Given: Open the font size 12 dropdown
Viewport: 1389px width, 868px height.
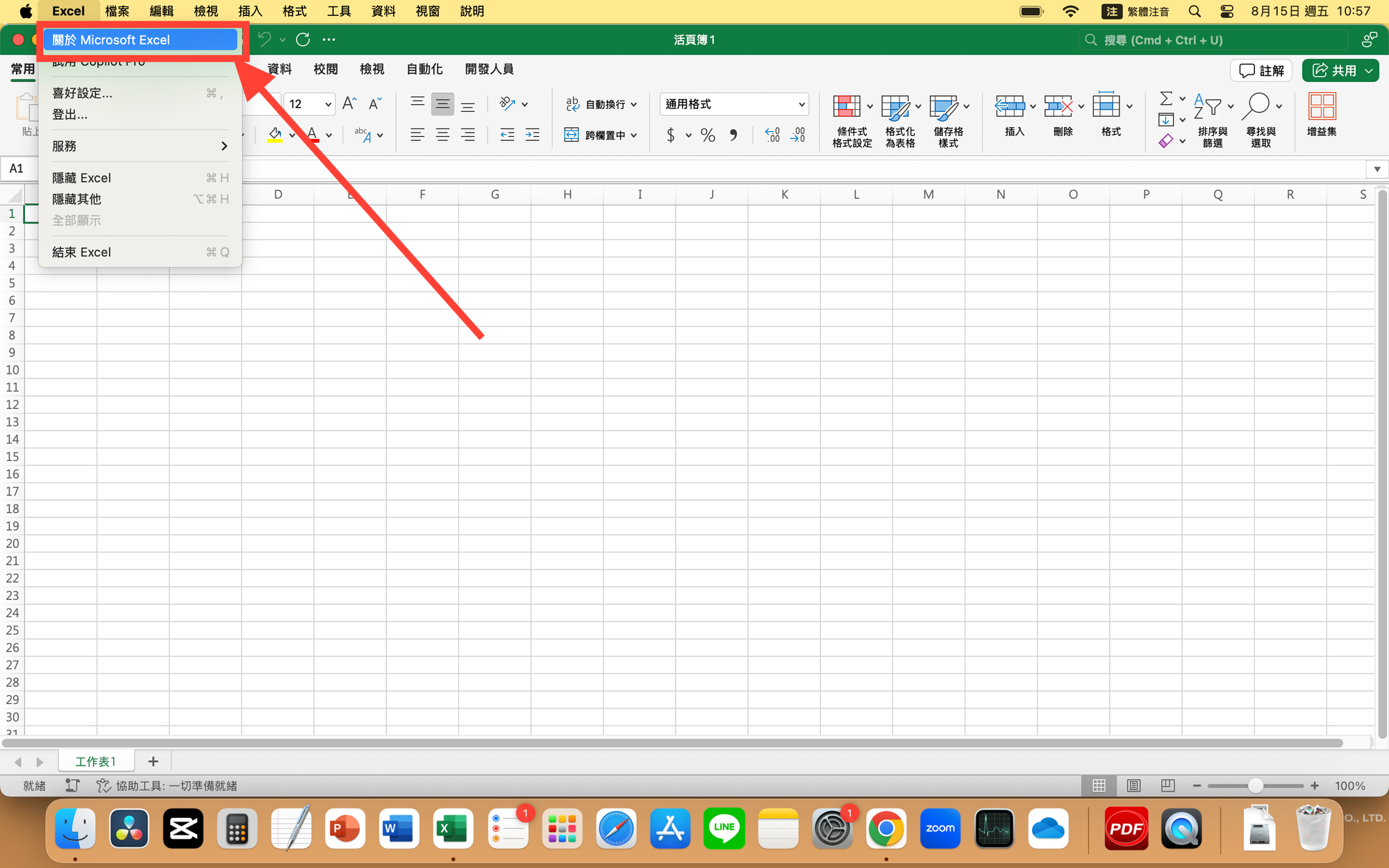Looking at the screenshot, I should (328, 104).
